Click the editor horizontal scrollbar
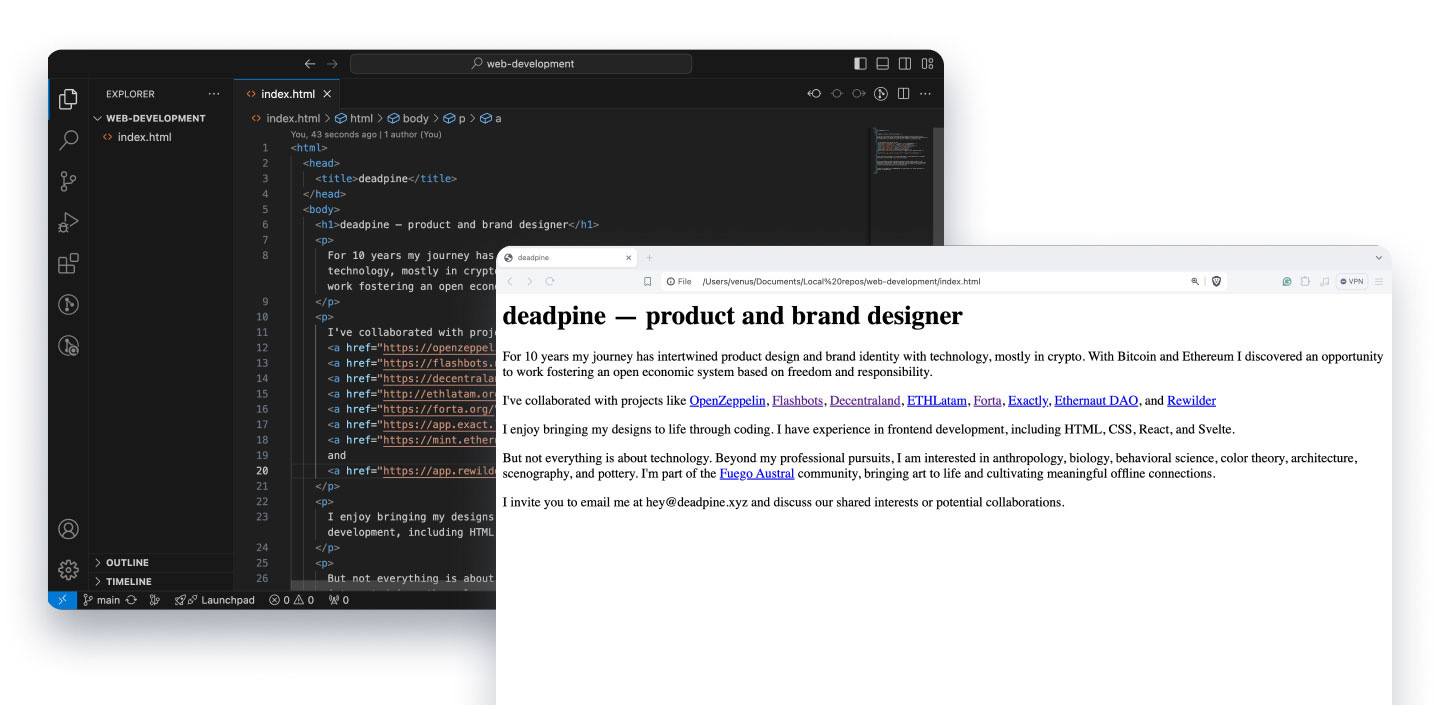Image resolution: width=1440 pixels, height=705 pixels. tap(392, 585)
